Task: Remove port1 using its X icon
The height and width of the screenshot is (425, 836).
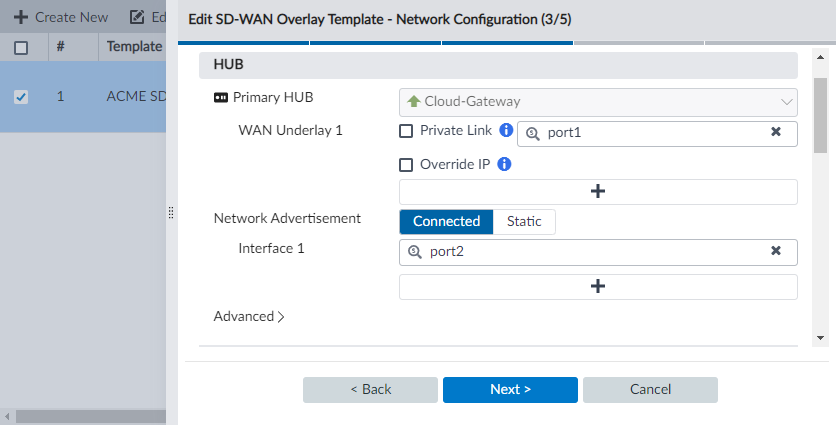Action: (x=776, y=132)
